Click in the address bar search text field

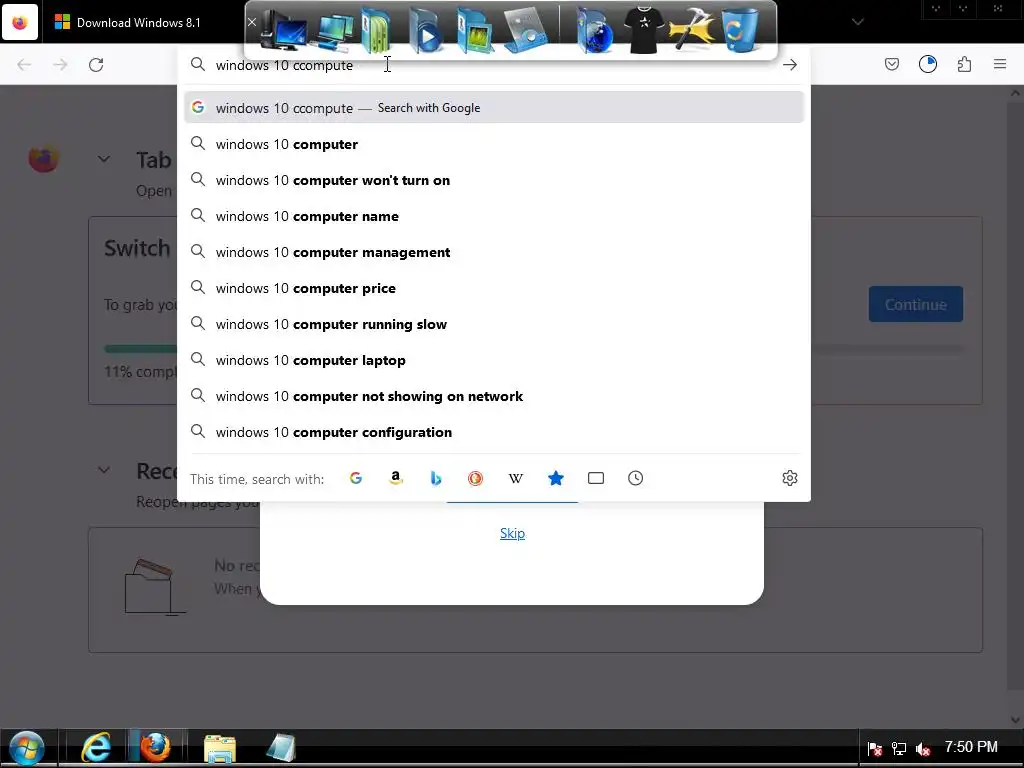(x=493, y=65)
